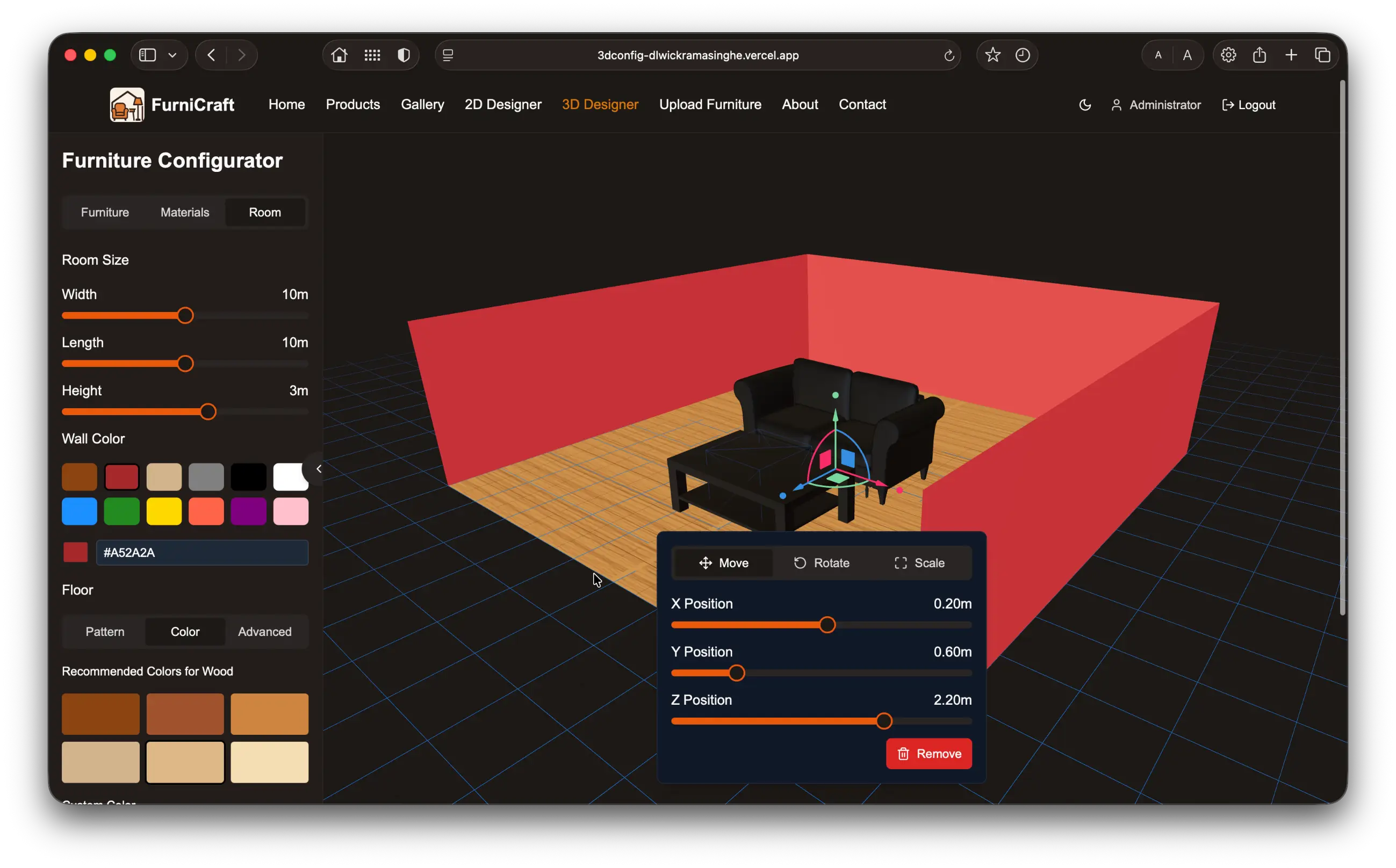Select the Move tool in furniture controls

(724, 562)
